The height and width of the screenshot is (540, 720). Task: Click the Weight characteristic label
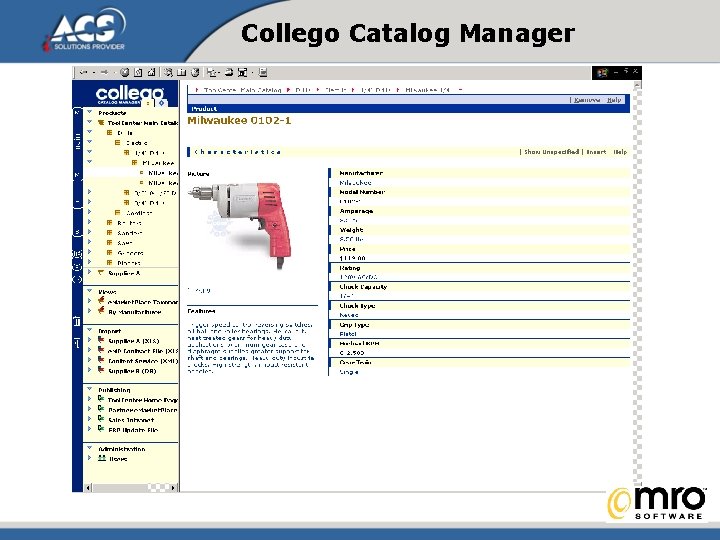[351, 230]
